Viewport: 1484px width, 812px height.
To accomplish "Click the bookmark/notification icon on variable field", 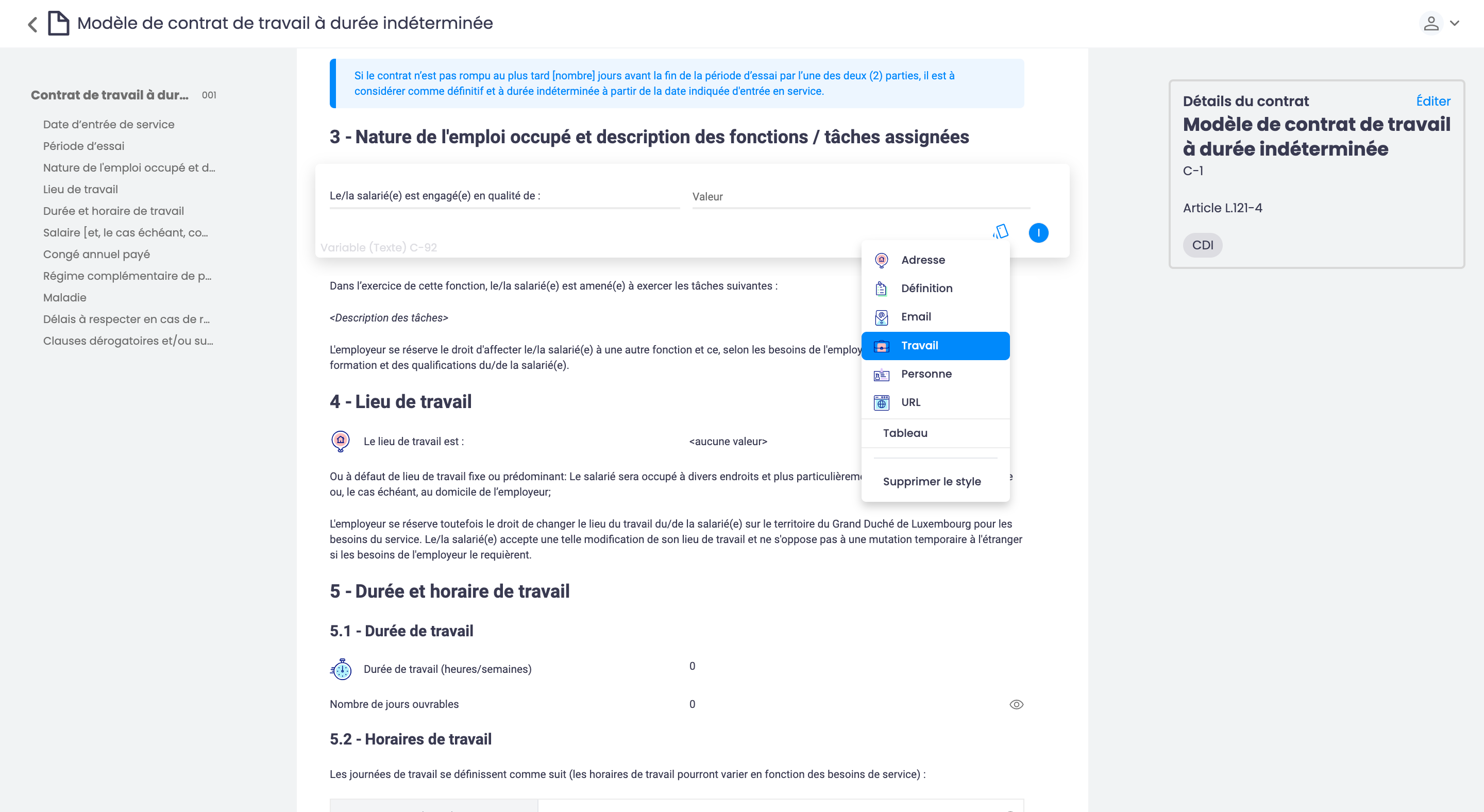I will point(1000,232).
